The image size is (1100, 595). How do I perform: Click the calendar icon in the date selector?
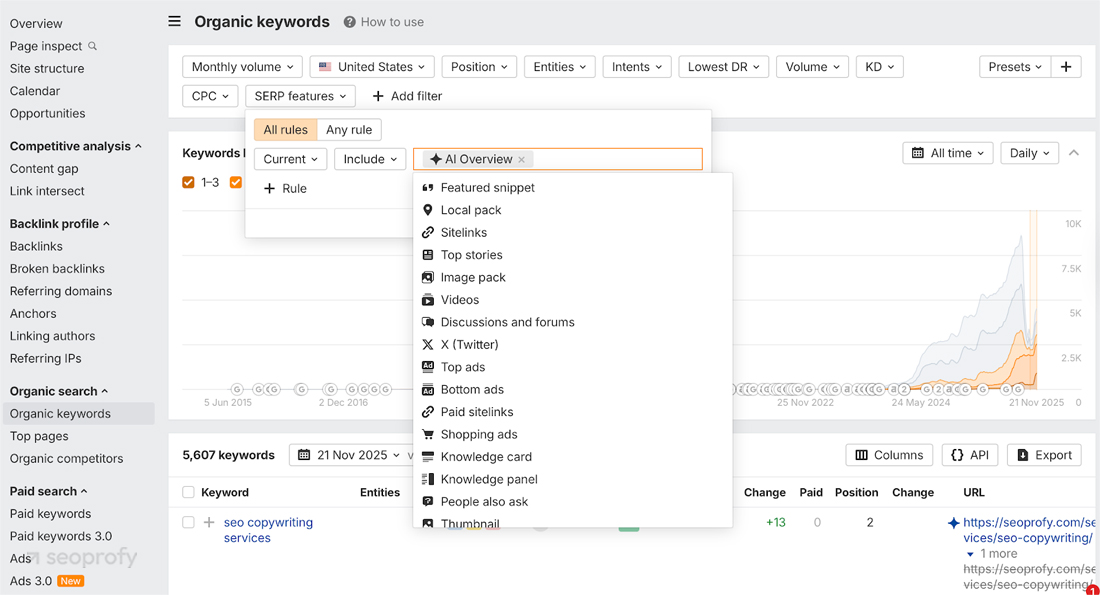(x=305, y=455)
